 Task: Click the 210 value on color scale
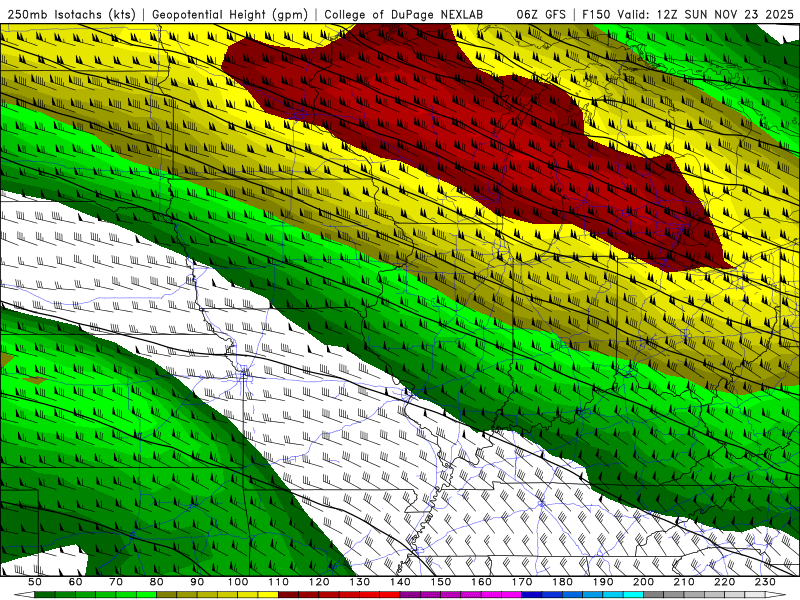pyautogui.click(x=684, y=582)
